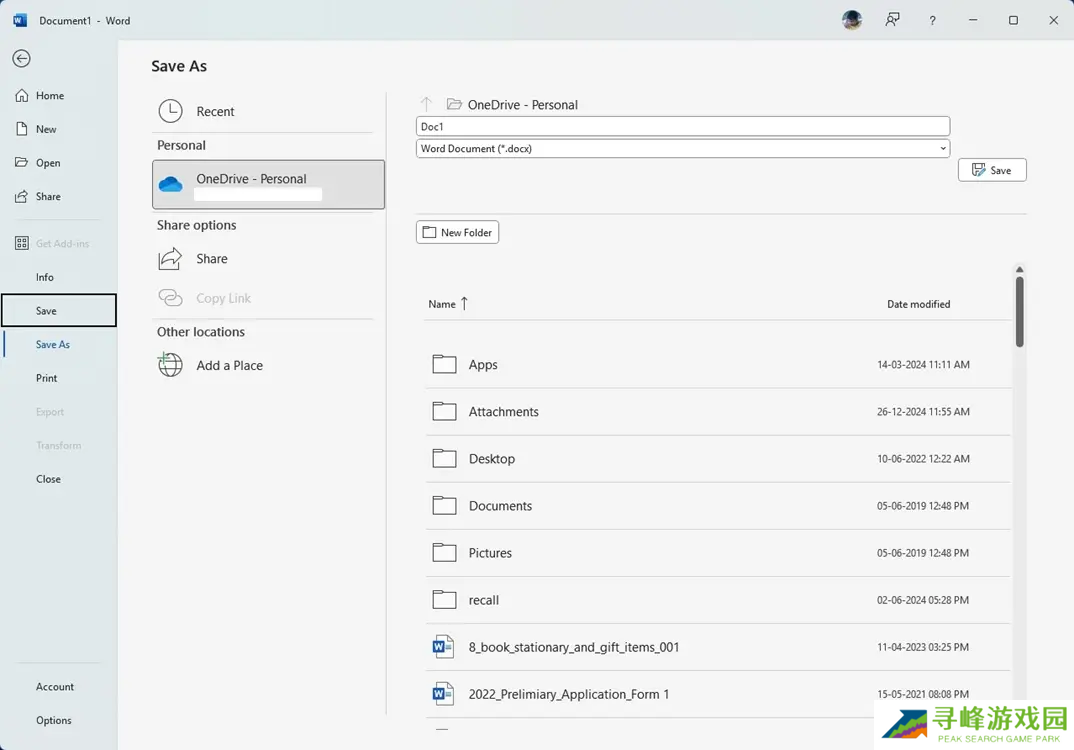Viewport: 1074px width, 750px height.
Task: Click the back arrow to exit Backstage
Action: (x=21, y=59)
